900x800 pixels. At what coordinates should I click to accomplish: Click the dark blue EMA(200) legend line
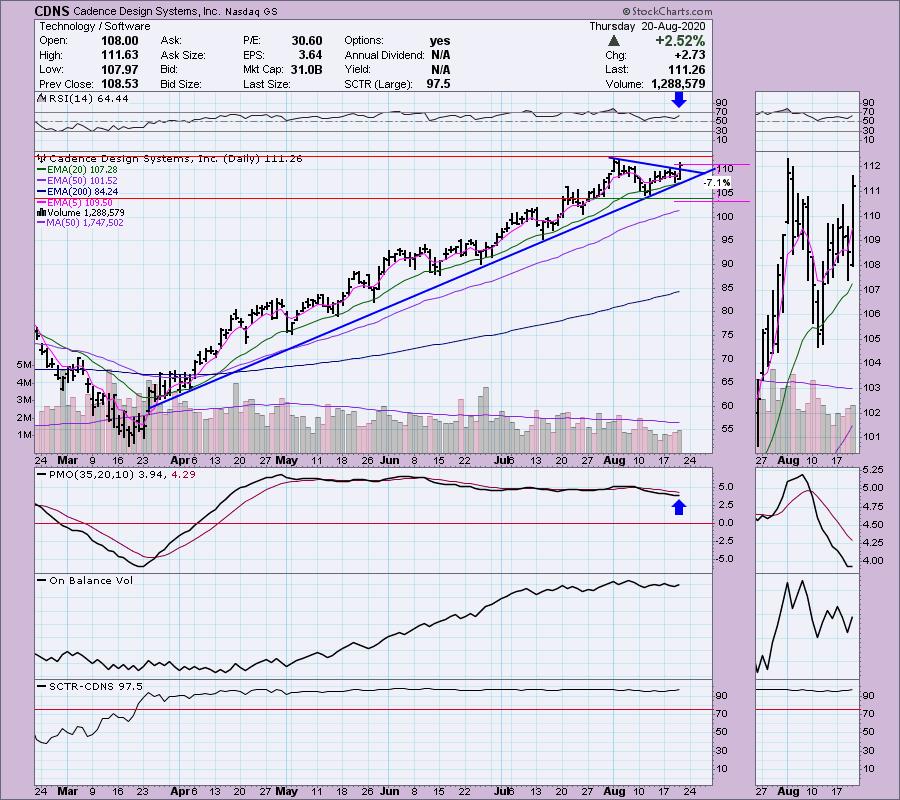click(42, 191)
